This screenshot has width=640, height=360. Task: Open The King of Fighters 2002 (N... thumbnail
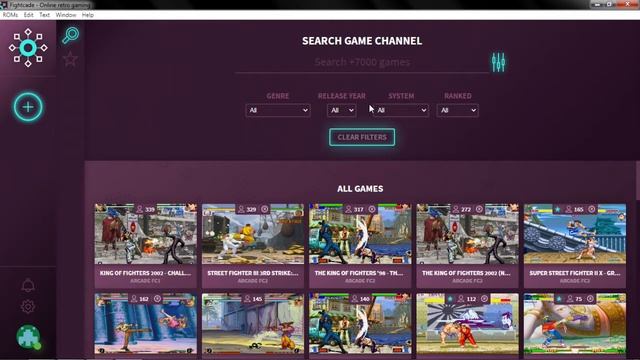pos(467,234)
